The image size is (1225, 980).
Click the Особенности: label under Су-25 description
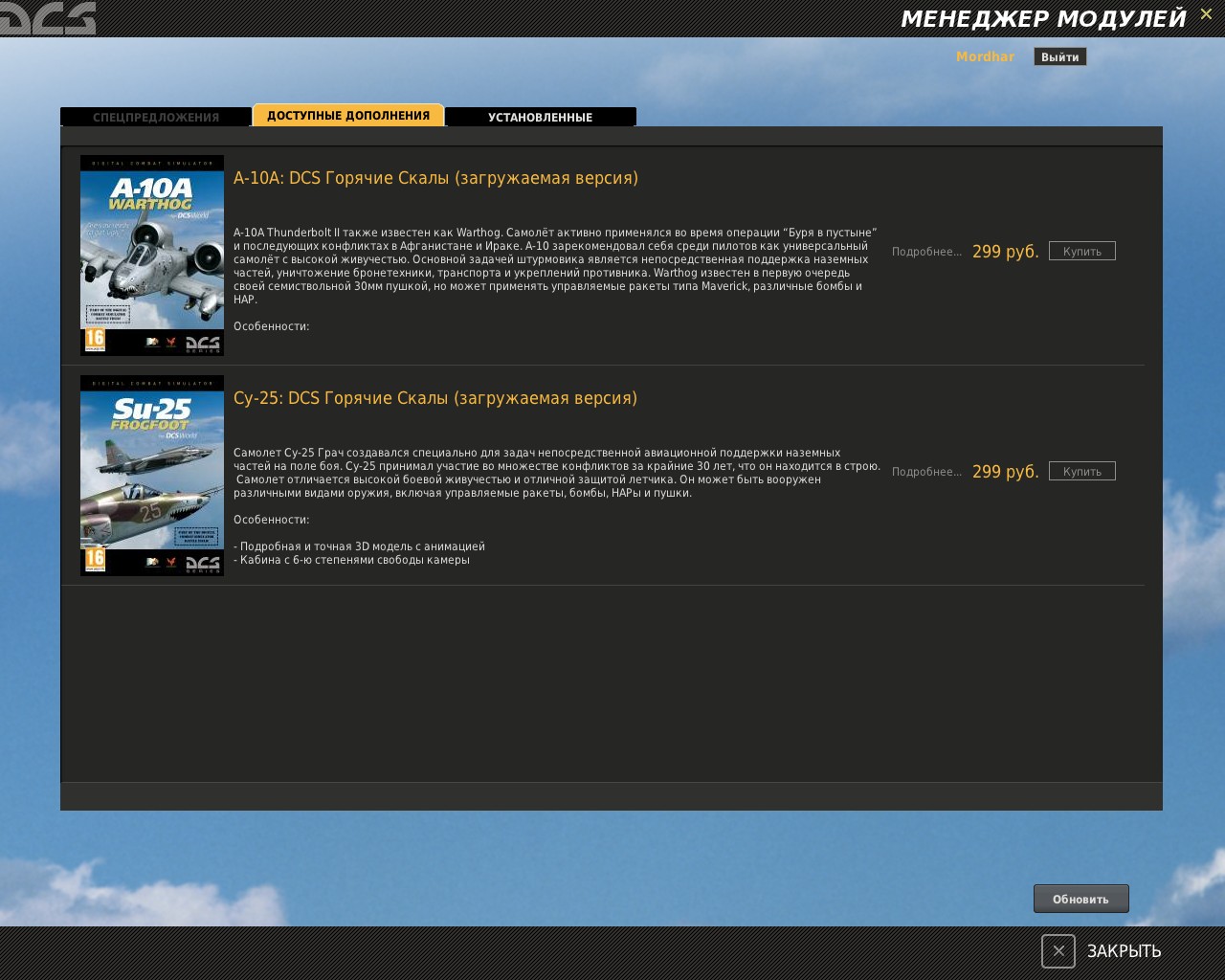[272, 520]
